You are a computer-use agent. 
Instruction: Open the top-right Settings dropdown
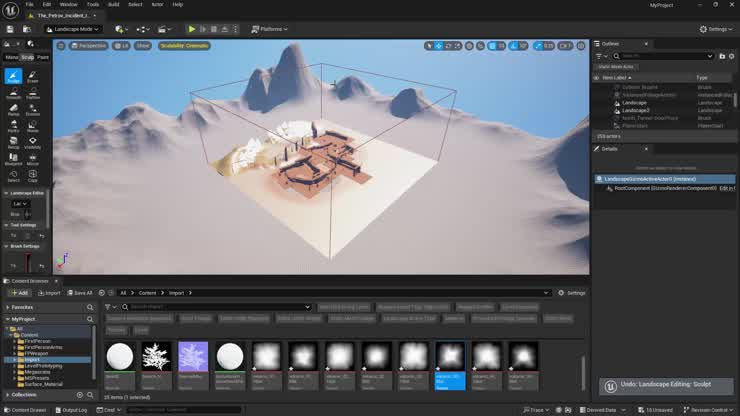click(716, 29)
